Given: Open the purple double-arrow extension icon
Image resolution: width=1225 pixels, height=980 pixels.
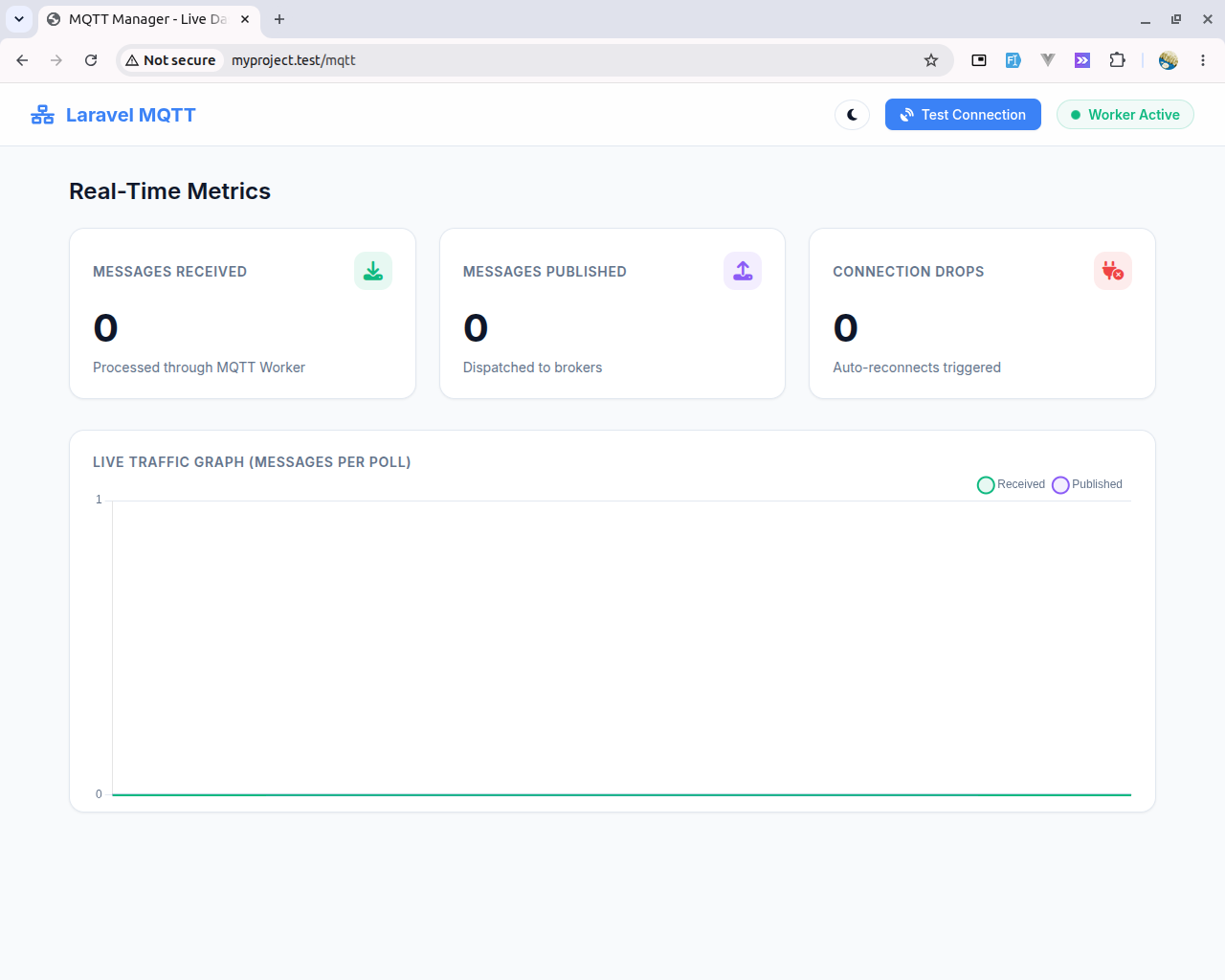Looking at the screenshot, I should coord(1082,60).
